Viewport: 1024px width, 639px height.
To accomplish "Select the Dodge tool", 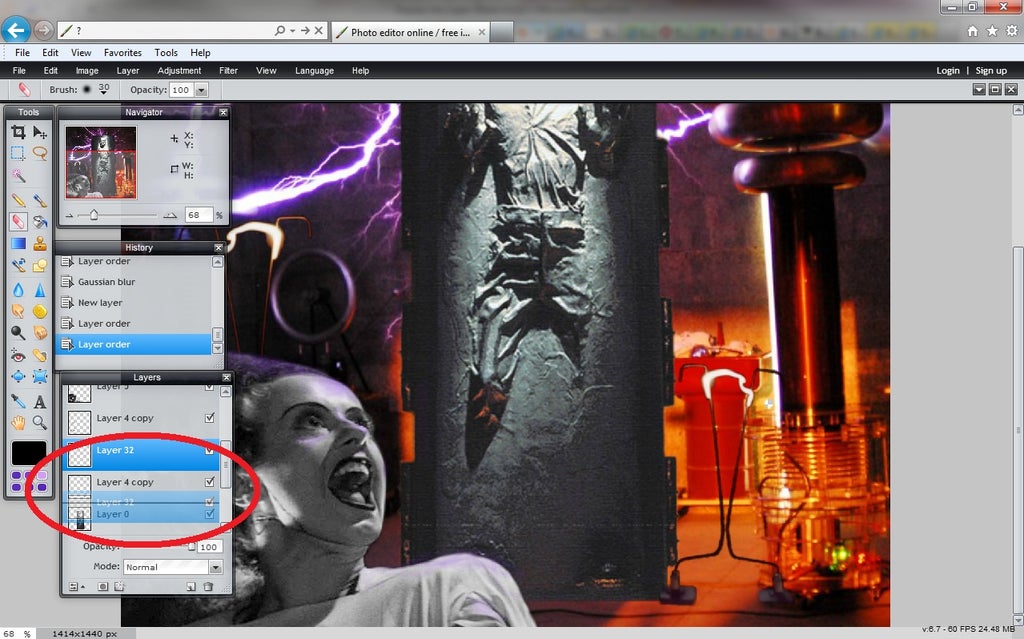I will [18, 333].
